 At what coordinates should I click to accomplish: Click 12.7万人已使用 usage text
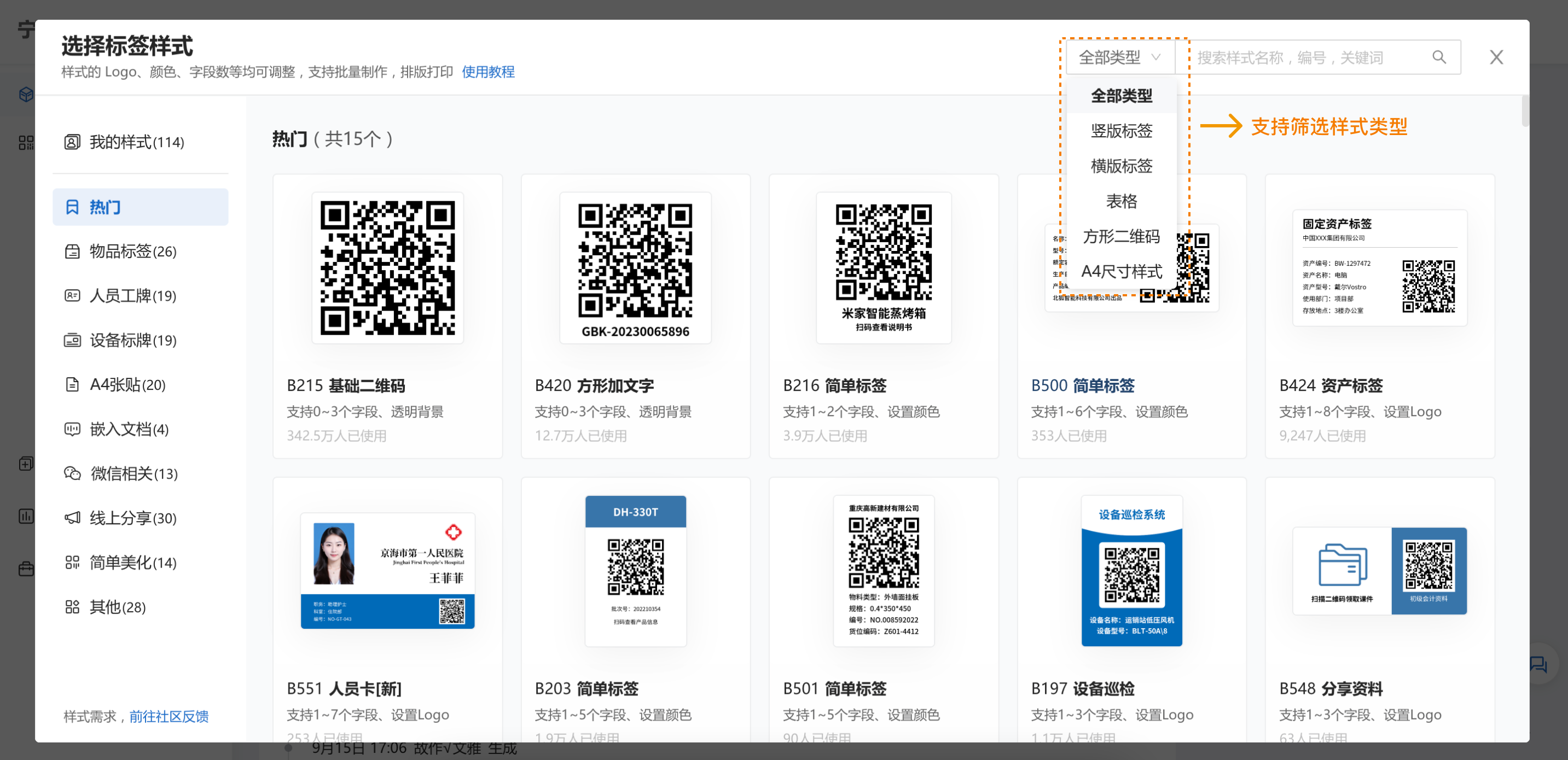tap(580, 436)
